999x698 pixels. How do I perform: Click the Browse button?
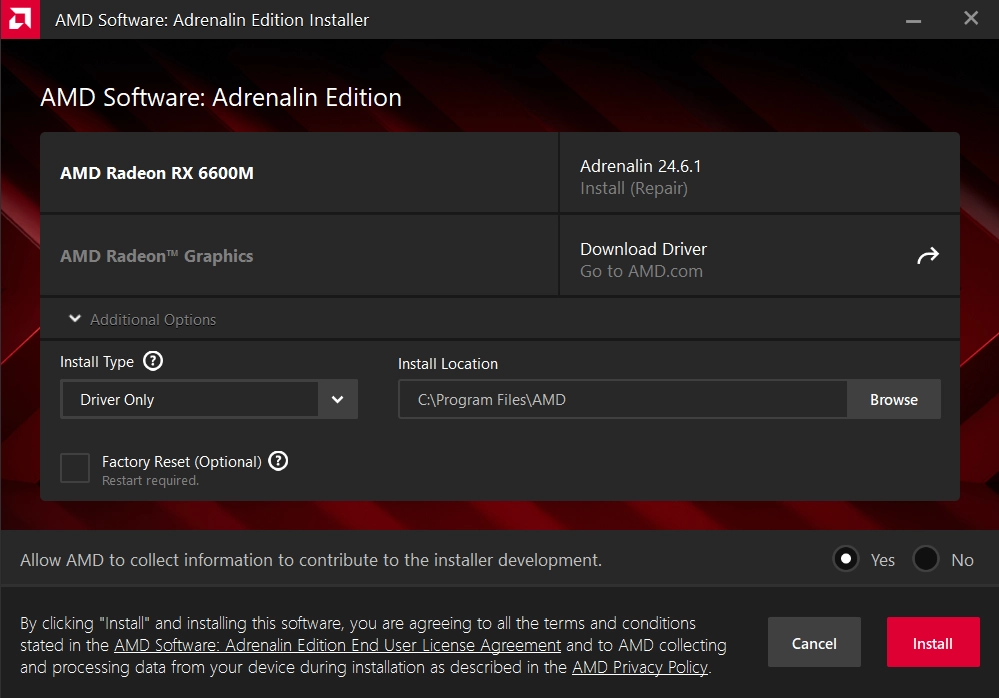point(894,399)
